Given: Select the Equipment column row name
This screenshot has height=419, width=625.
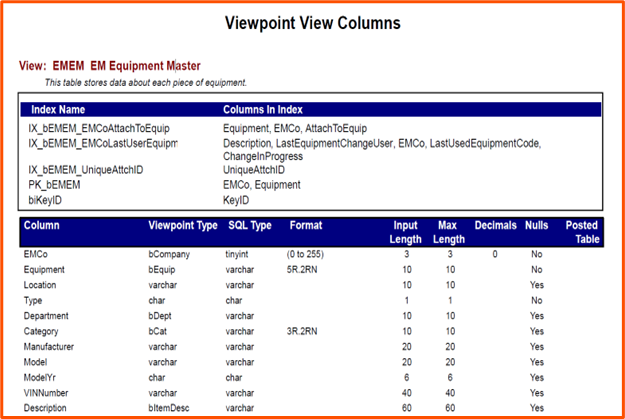Looking at the screenshot, I should point(44,269).
